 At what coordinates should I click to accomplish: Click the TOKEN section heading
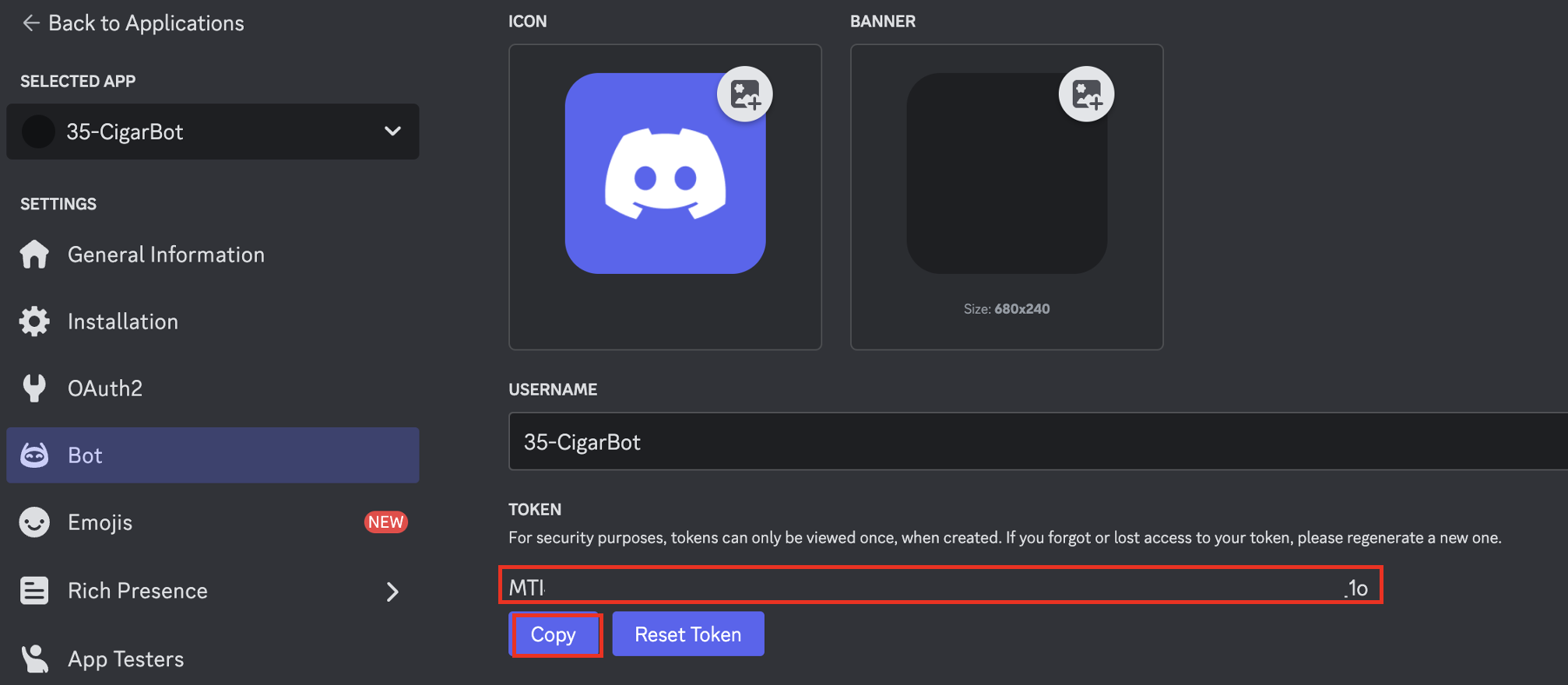pyautogui.click(x=535, y=510)
